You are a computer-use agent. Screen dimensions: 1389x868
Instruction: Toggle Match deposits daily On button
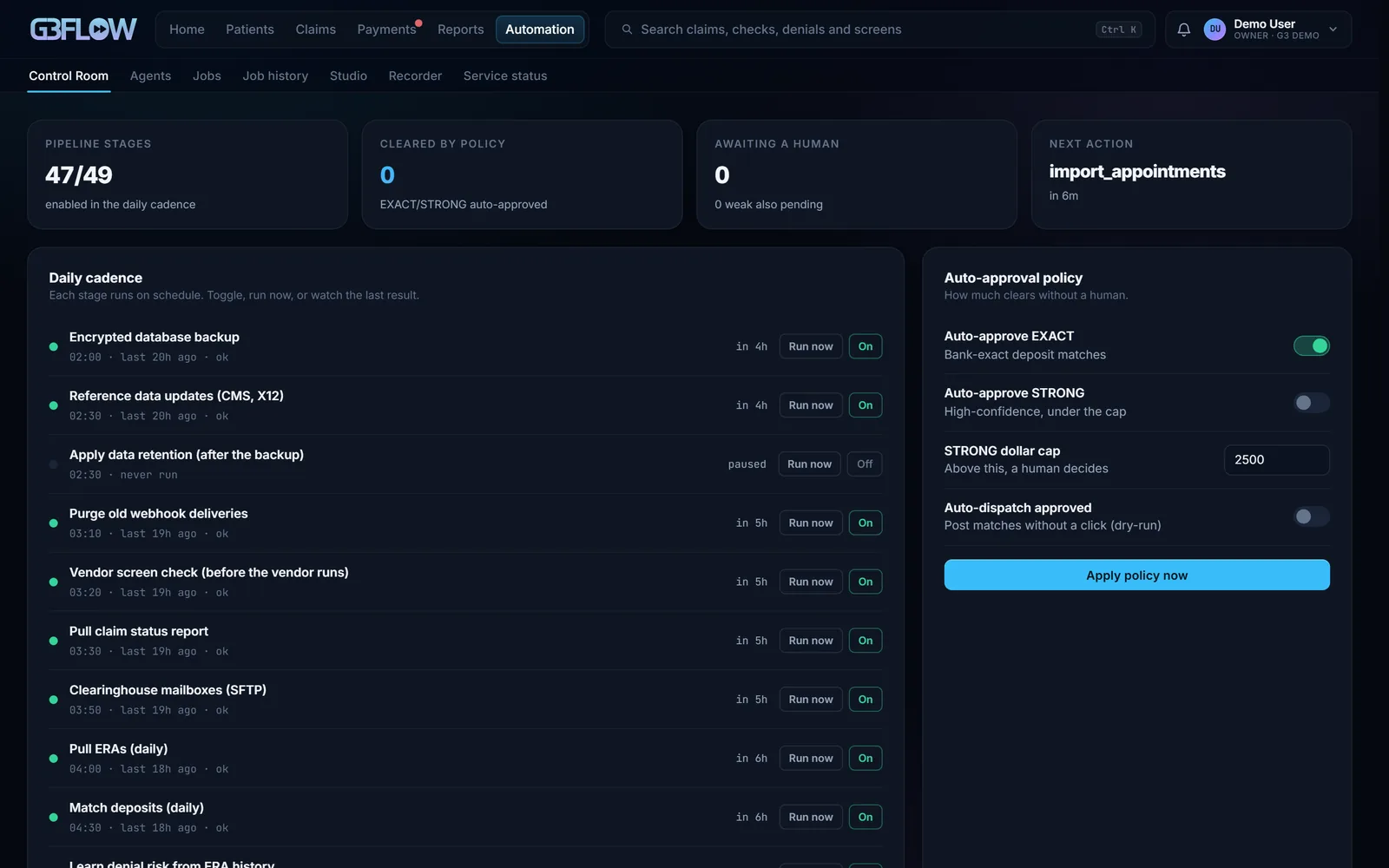866,818
